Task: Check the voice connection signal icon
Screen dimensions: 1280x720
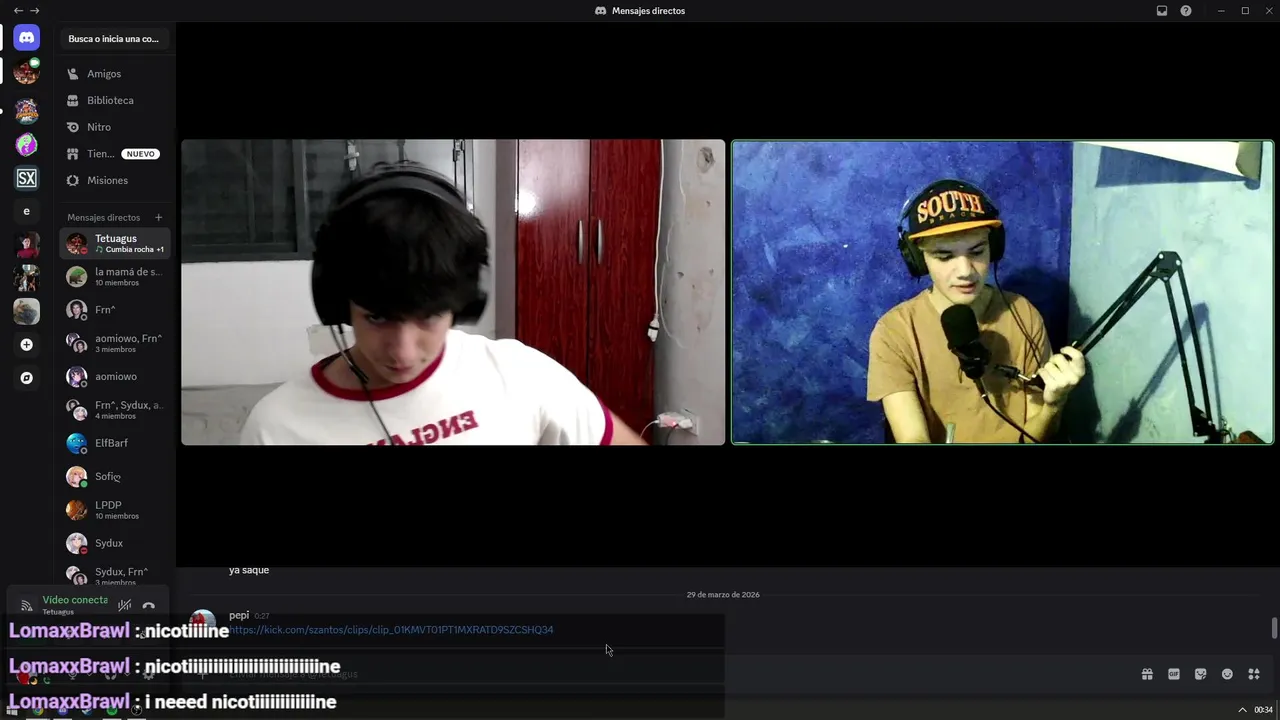Action: click(27, 605)
